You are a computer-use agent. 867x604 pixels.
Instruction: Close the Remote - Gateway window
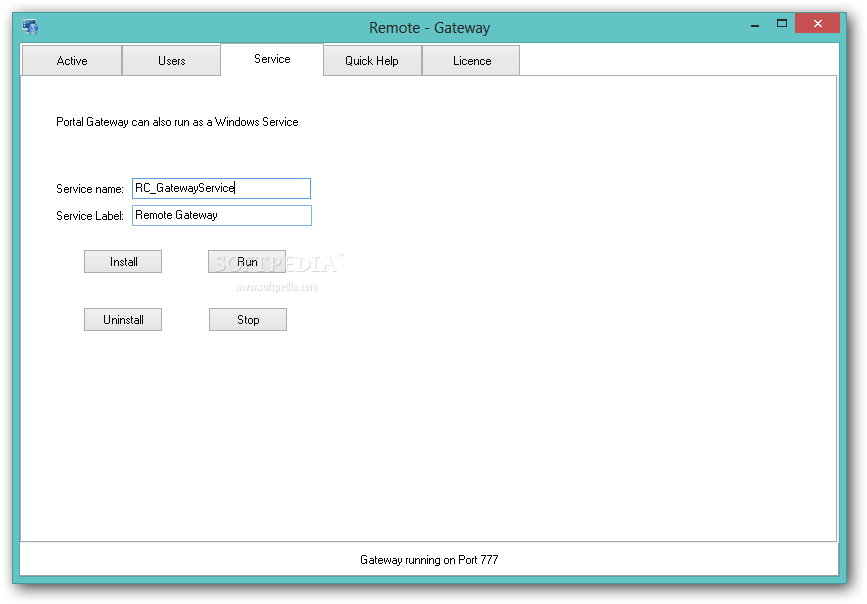click(818, 23)
